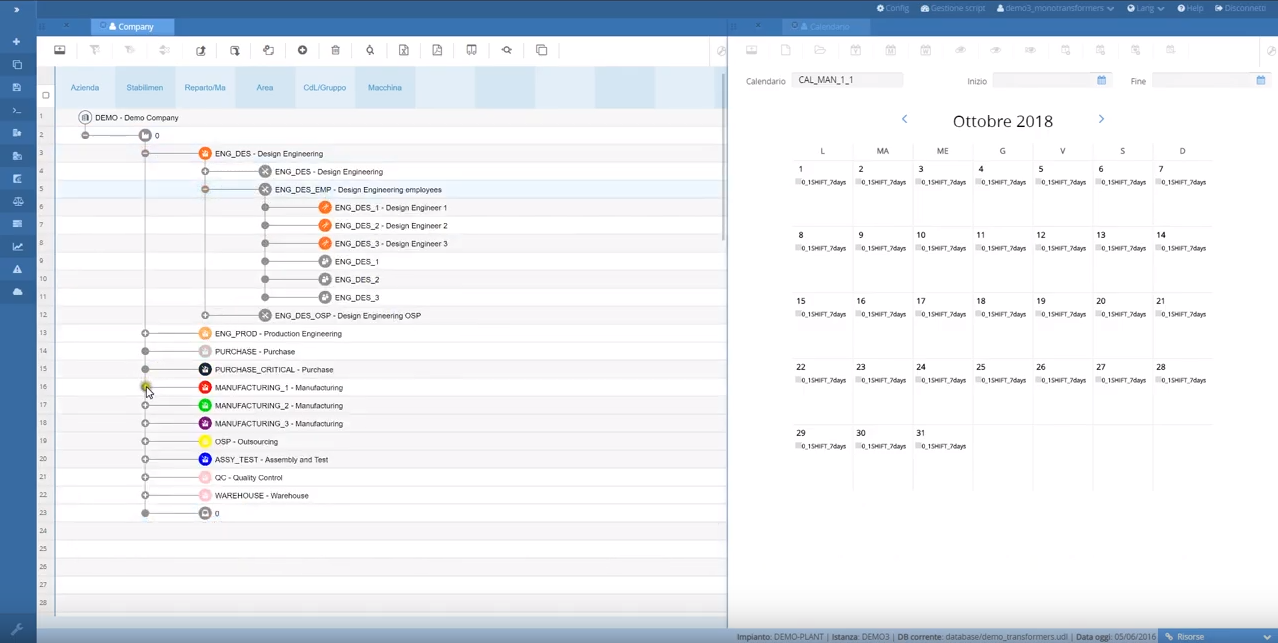Collapse the ENG_DES - Design Engineering department node
The height and width of the screenshot is (643, 1278).
145,154
